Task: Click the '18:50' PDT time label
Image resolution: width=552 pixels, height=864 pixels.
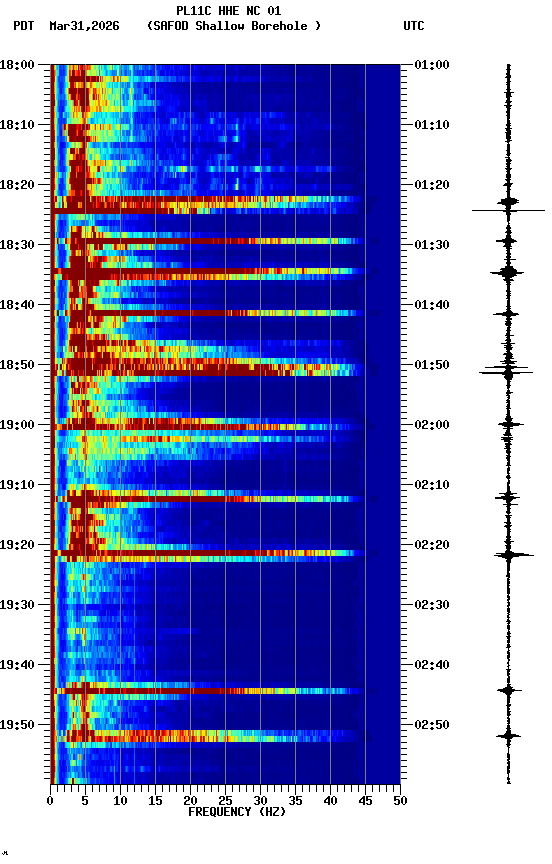Action: (x=17, y=365)
